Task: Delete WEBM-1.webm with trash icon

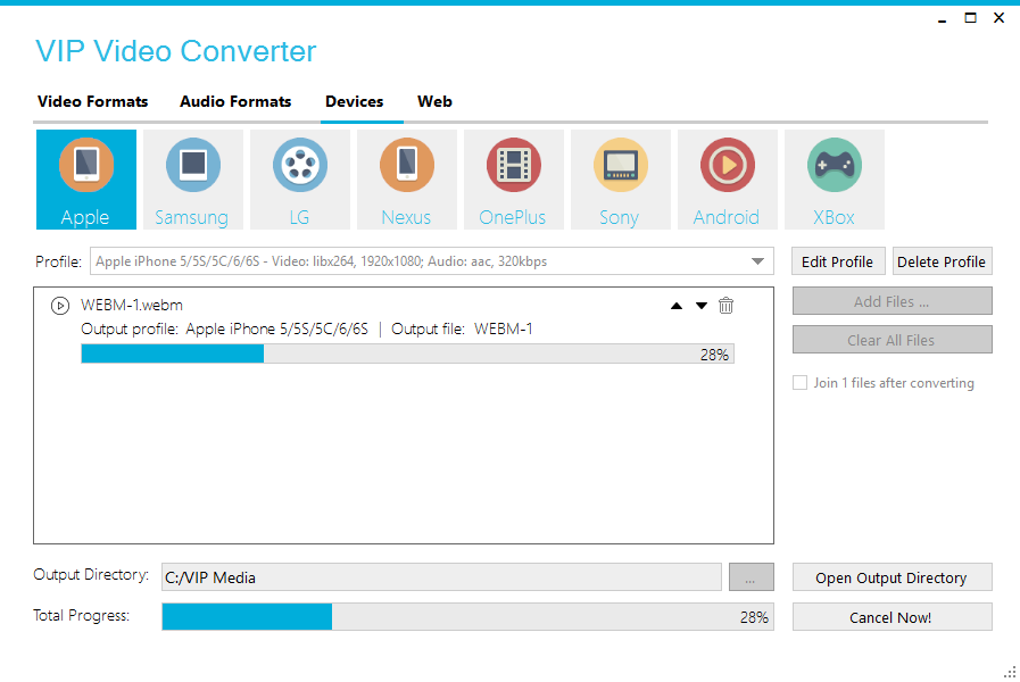Action: point(726,305)
